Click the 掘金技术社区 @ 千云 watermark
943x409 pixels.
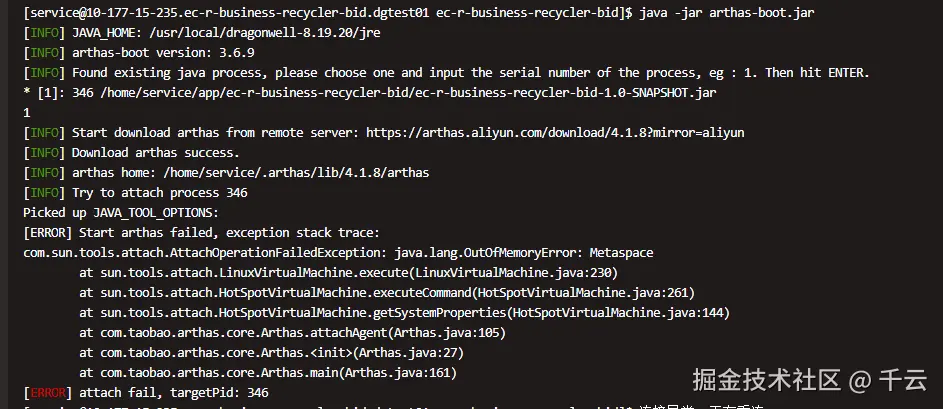tap(809, 381)
